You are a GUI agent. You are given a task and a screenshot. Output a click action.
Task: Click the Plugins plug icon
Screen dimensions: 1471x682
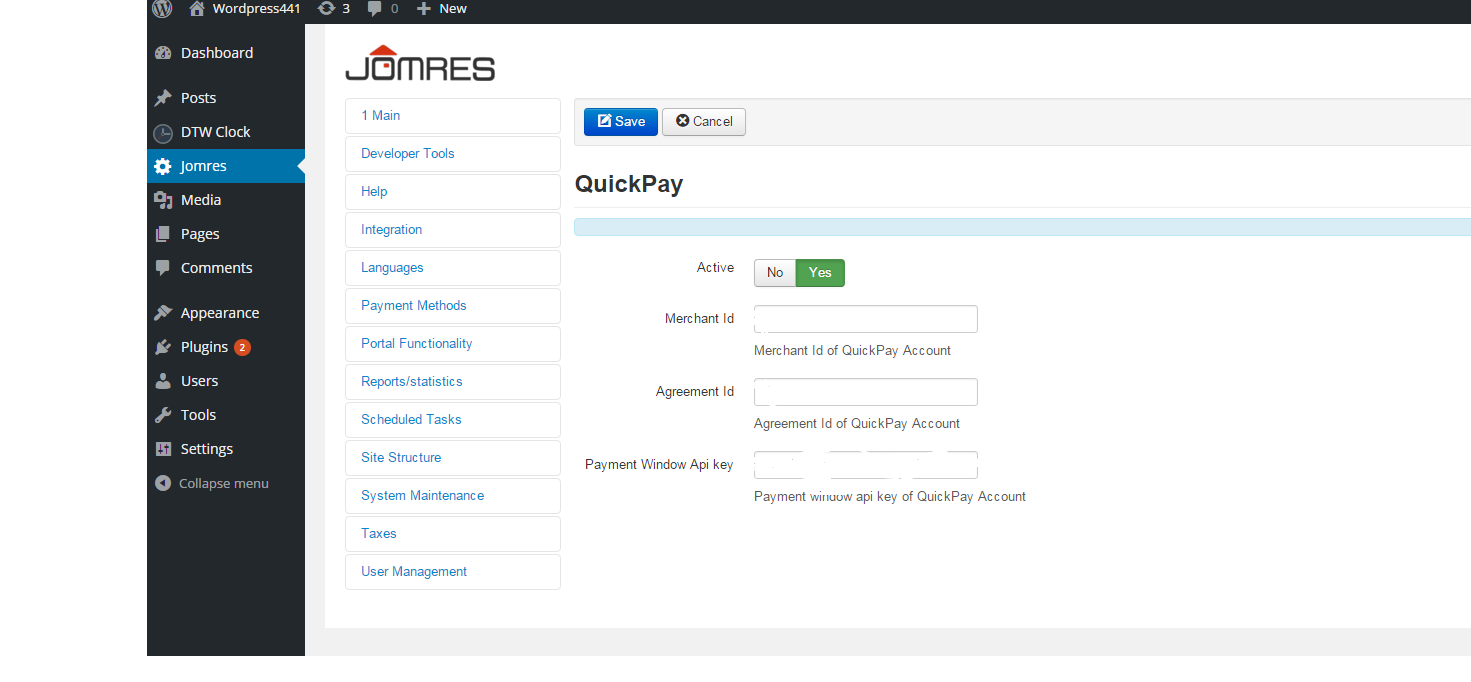(x=163, y=347)
